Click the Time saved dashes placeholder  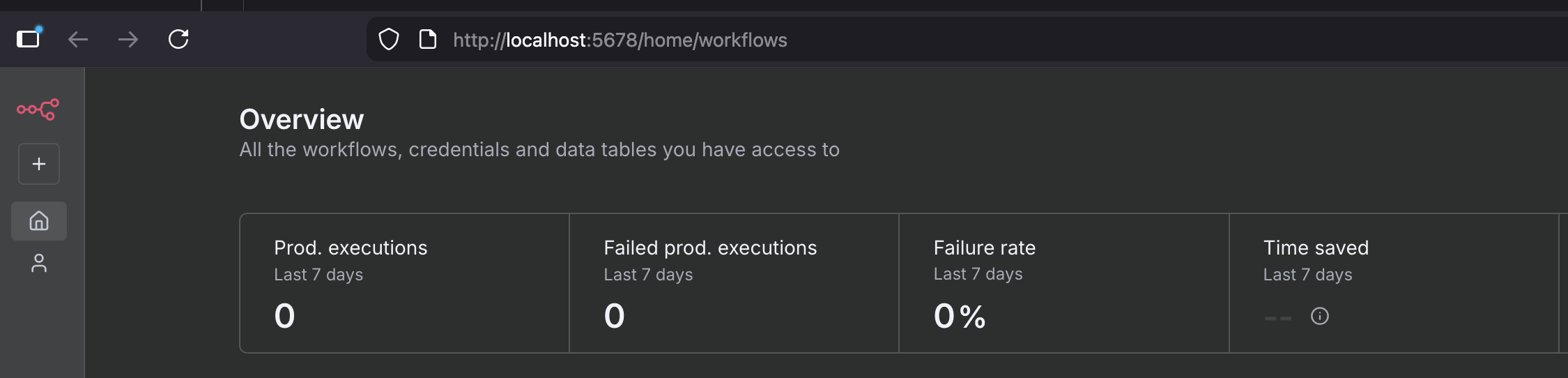coord(1277,318)
